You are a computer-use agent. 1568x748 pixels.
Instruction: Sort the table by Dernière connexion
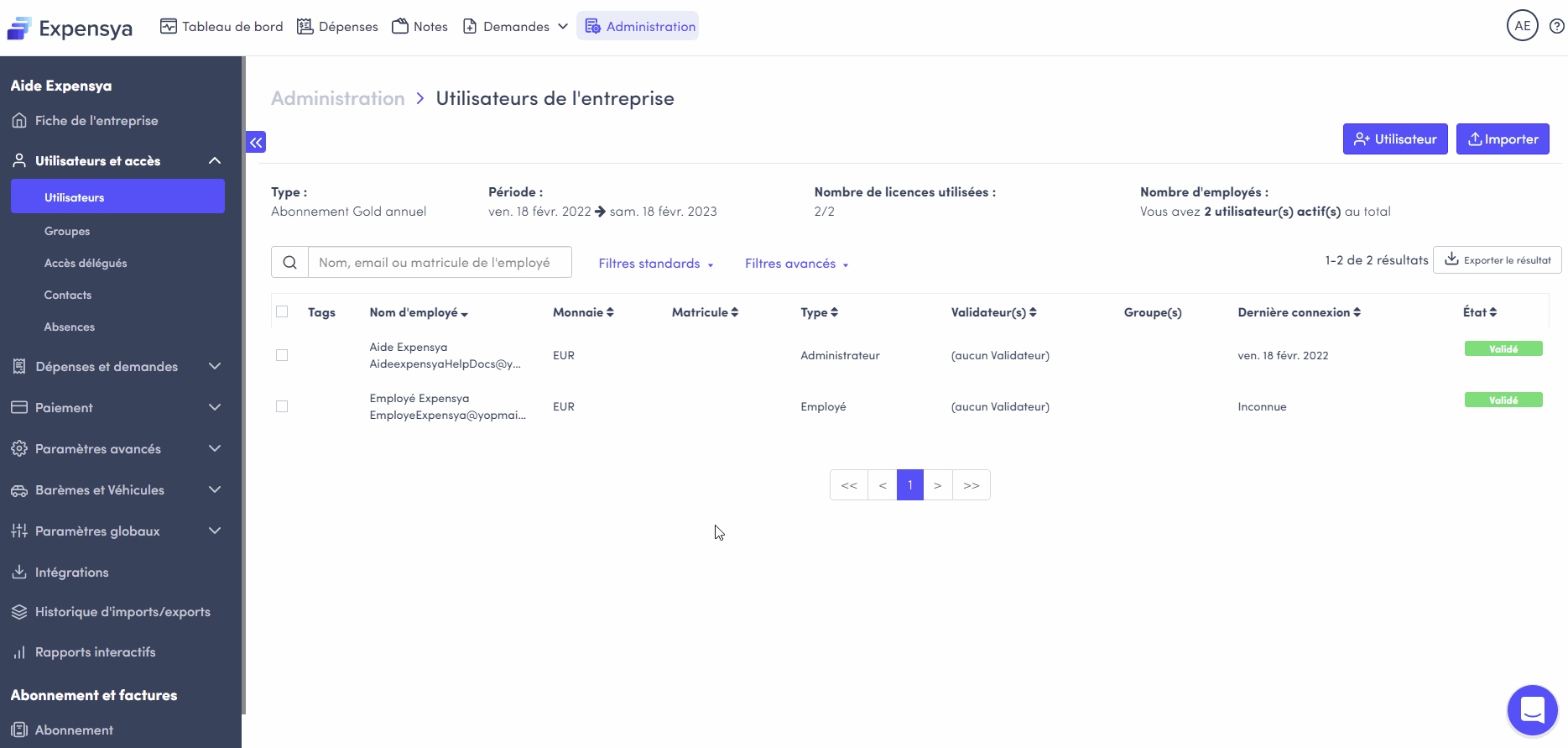[x=1299, y=312]
